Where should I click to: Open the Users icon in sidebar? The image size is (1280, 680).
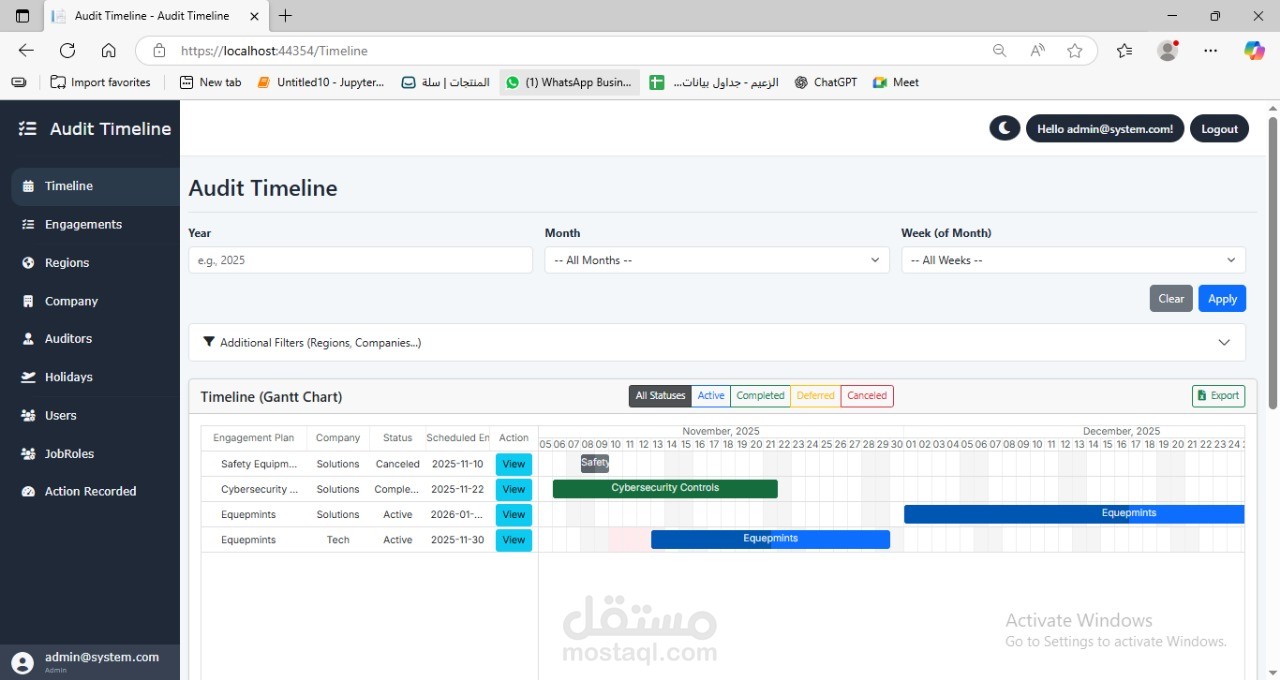30,415
